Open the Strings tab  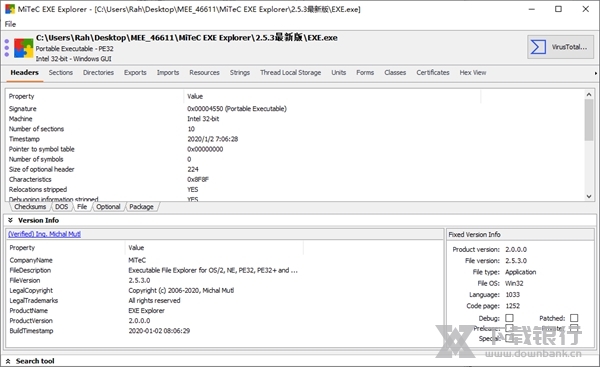240,73
